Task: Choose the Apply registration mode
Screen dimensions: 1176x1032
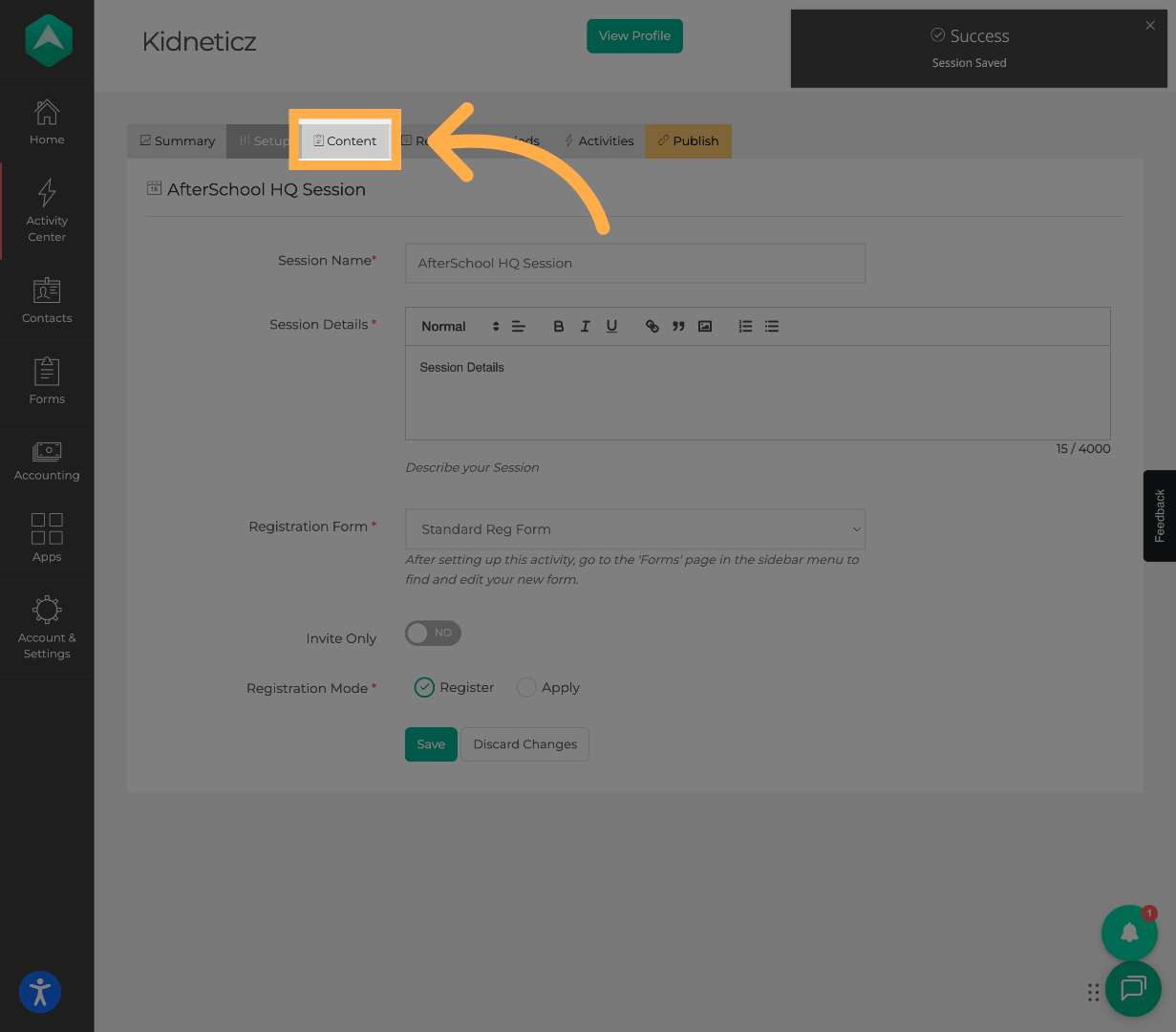Action: pyautogui.click(x=526, y=687)
